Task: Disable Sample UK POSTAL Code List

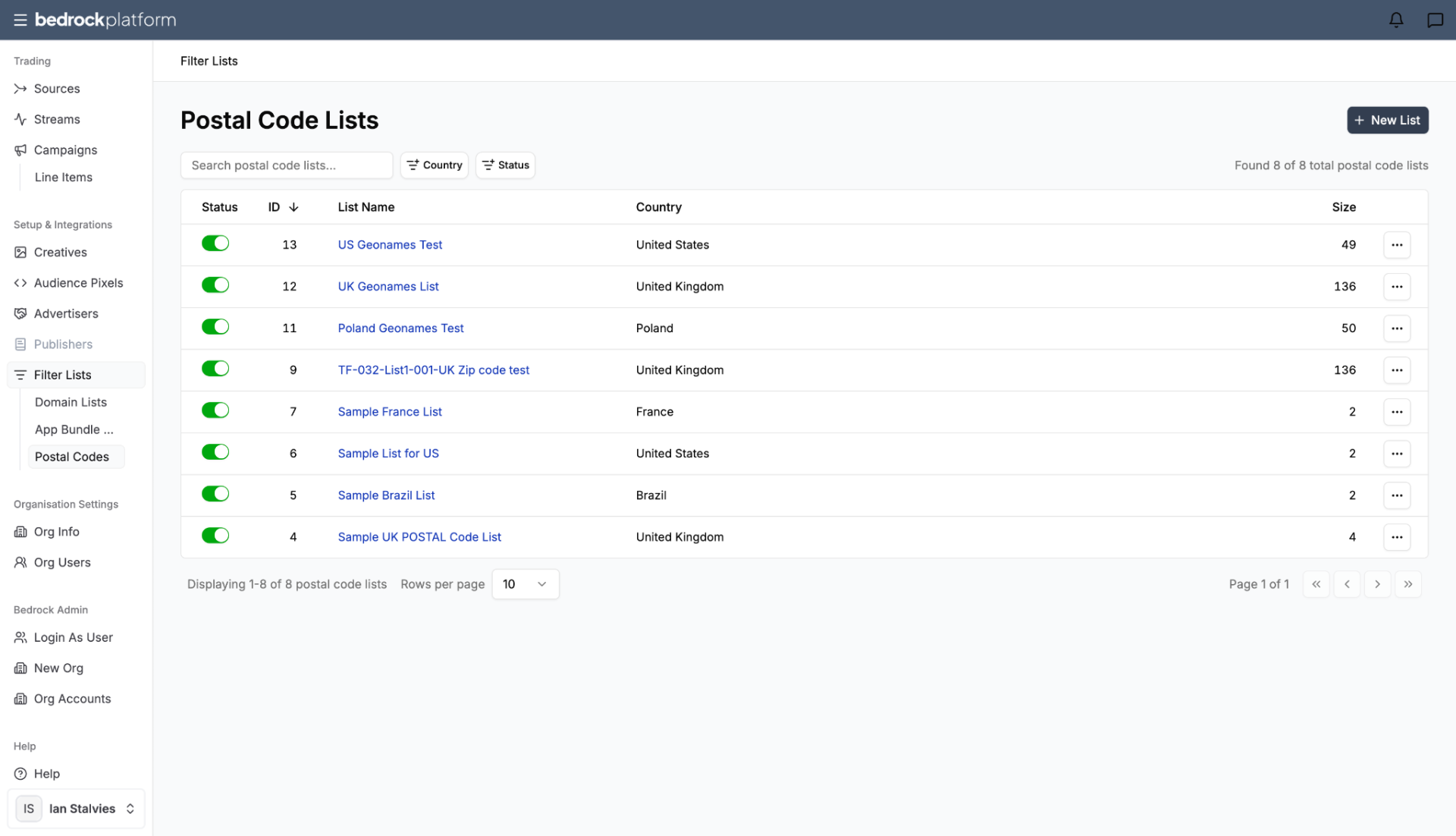Action: click(x=215, y=536)
